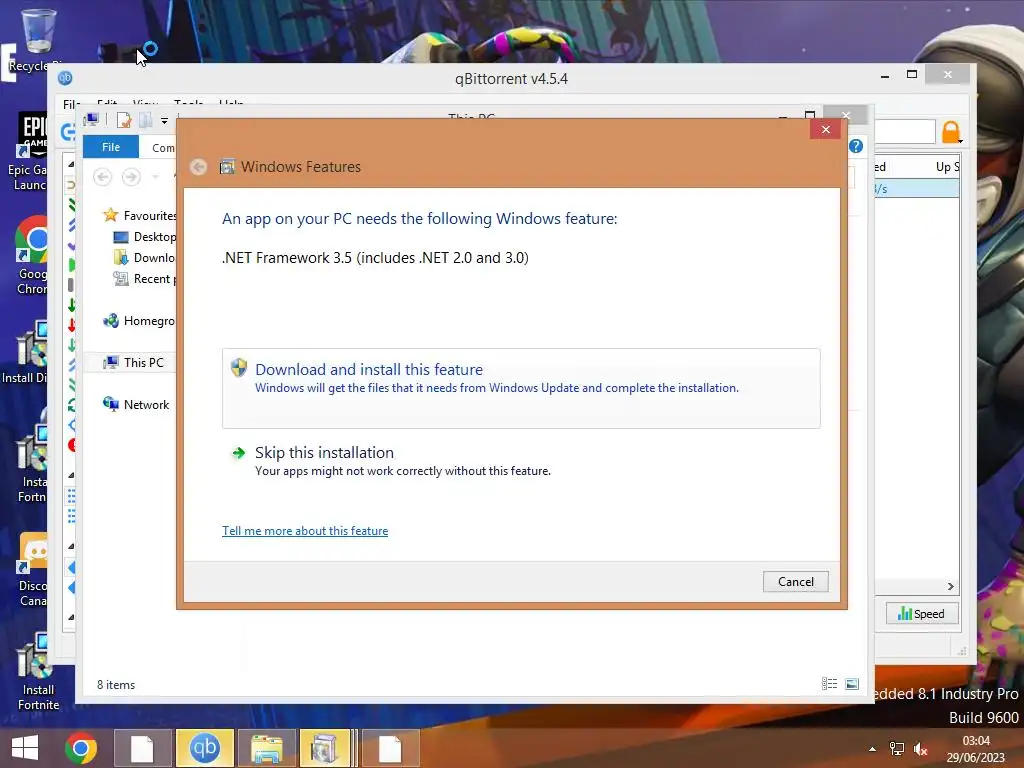This screenshot has width=1024, height=768.
Task: Open Quick Access Toolbar customize dropdown
Action: click(x=165, y=121)
